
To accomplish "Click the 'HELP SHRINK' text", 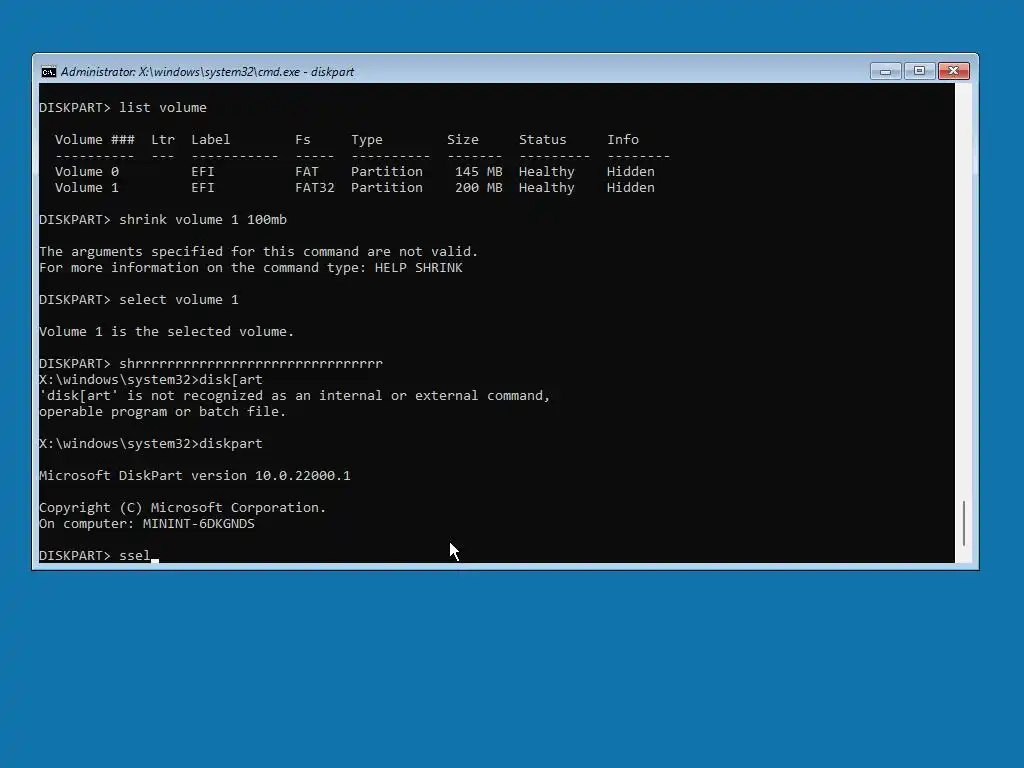I will 418,268.
